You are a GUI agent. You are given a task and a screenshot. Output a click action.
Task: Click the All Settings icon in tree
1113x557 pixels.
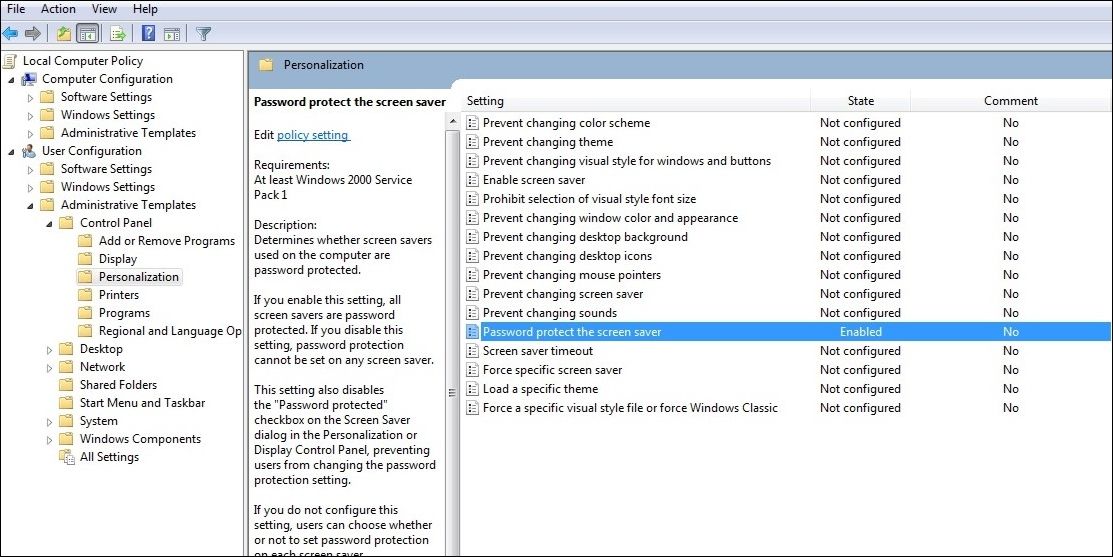click(67, 457)
